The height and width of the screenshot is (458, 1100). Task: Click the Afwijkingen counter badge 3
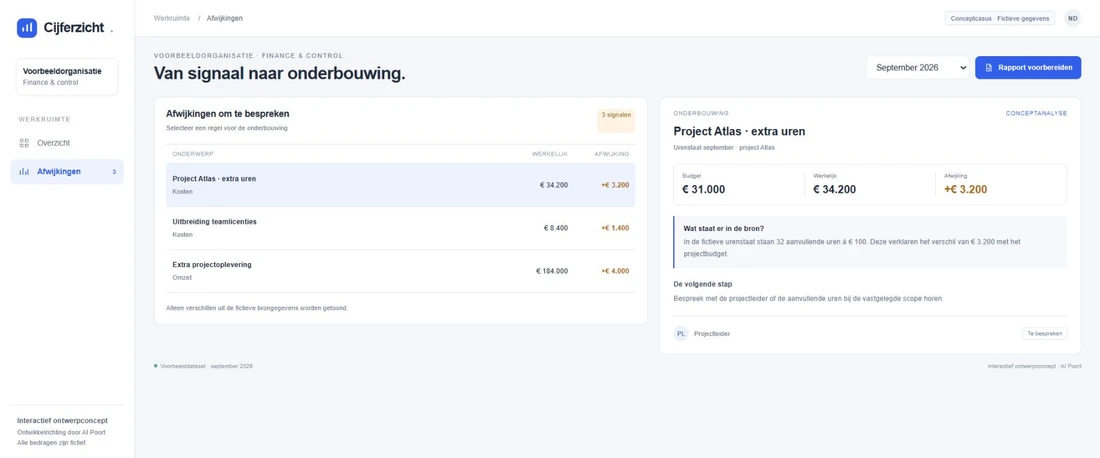[114, 172]
